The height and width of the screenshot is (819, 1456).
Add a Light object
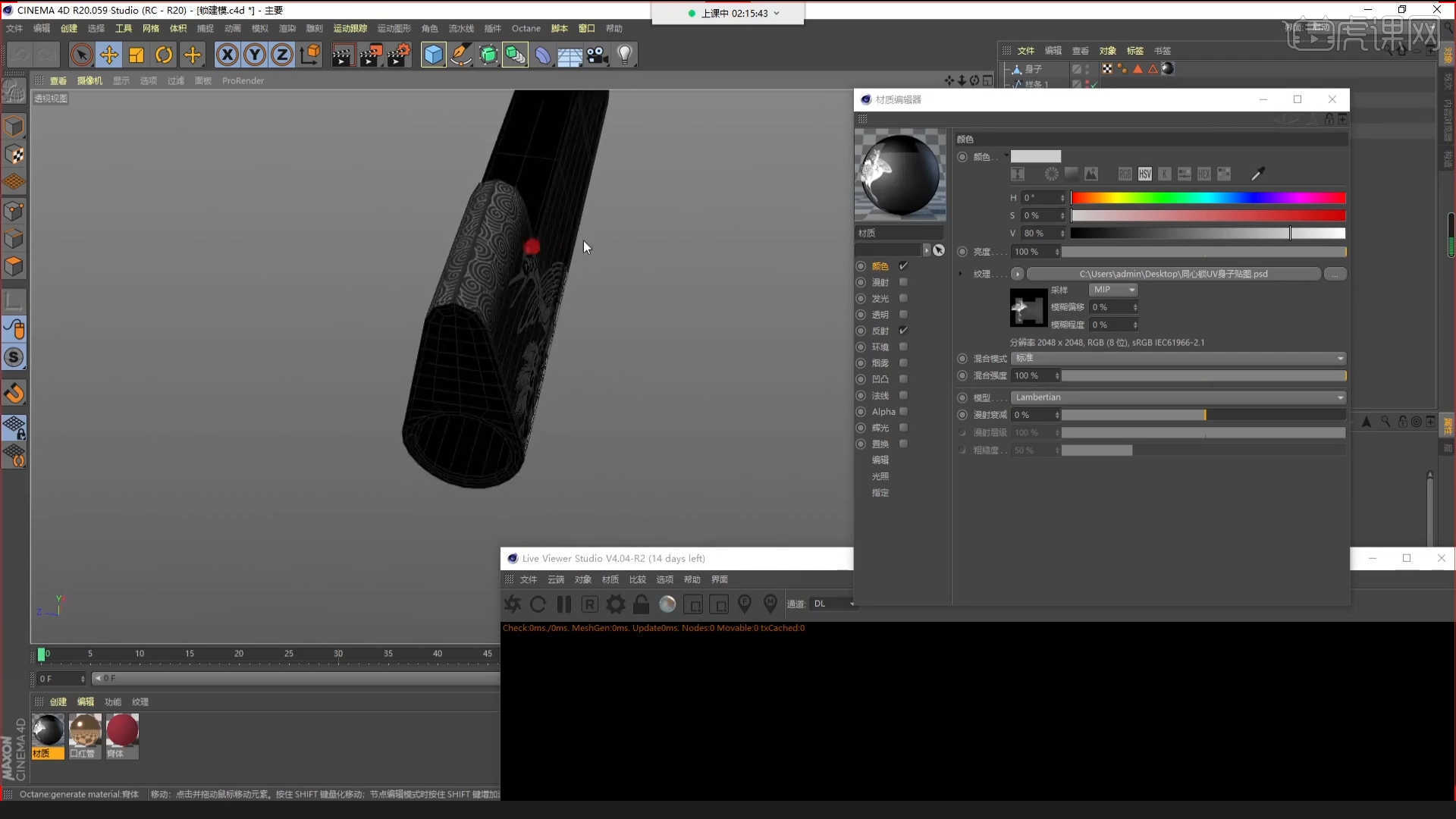pyautogui.click(x=625, y=55)
